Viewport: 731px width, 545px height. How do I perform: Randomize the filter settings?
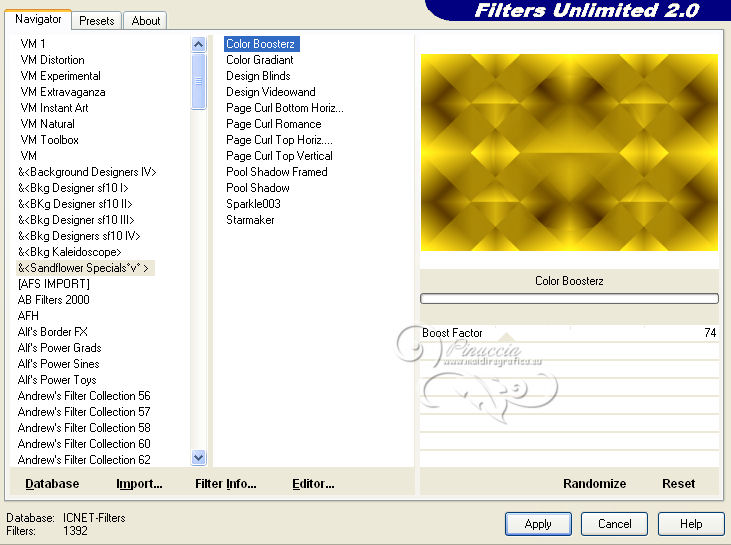[x=594, y=484]
